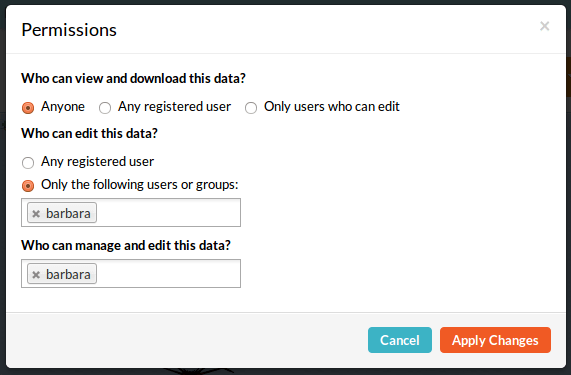Remove barbara tag from edit users field
Screen dimensions: 571x375
[x=36, y=214]
